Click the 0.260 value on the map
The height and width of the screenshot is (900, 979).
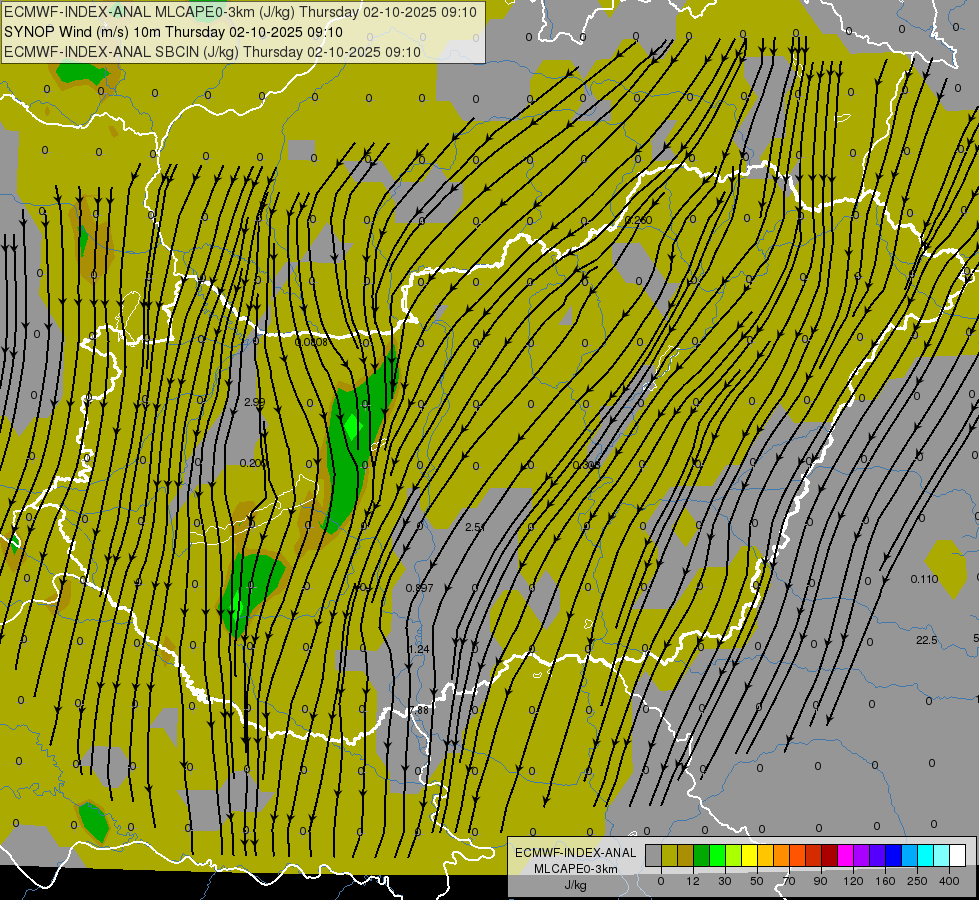(638, 220)
